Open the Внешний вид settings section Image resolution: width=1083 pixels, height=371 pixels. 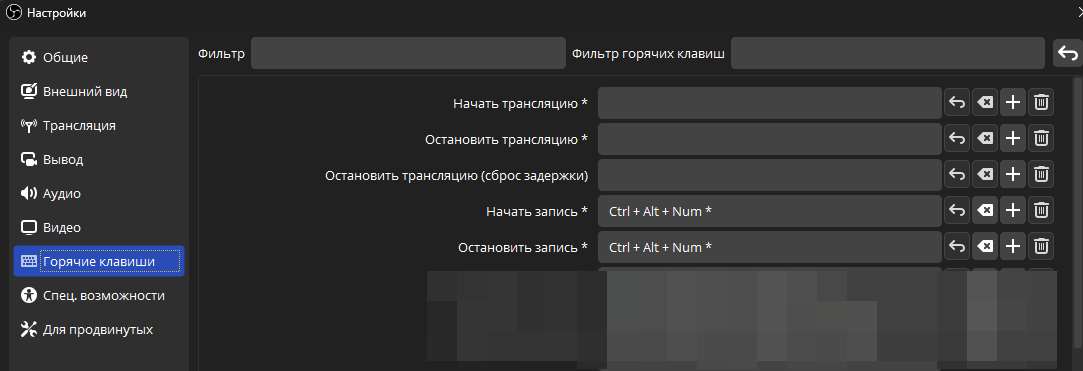pyautogui.click(x=99, y=91)
